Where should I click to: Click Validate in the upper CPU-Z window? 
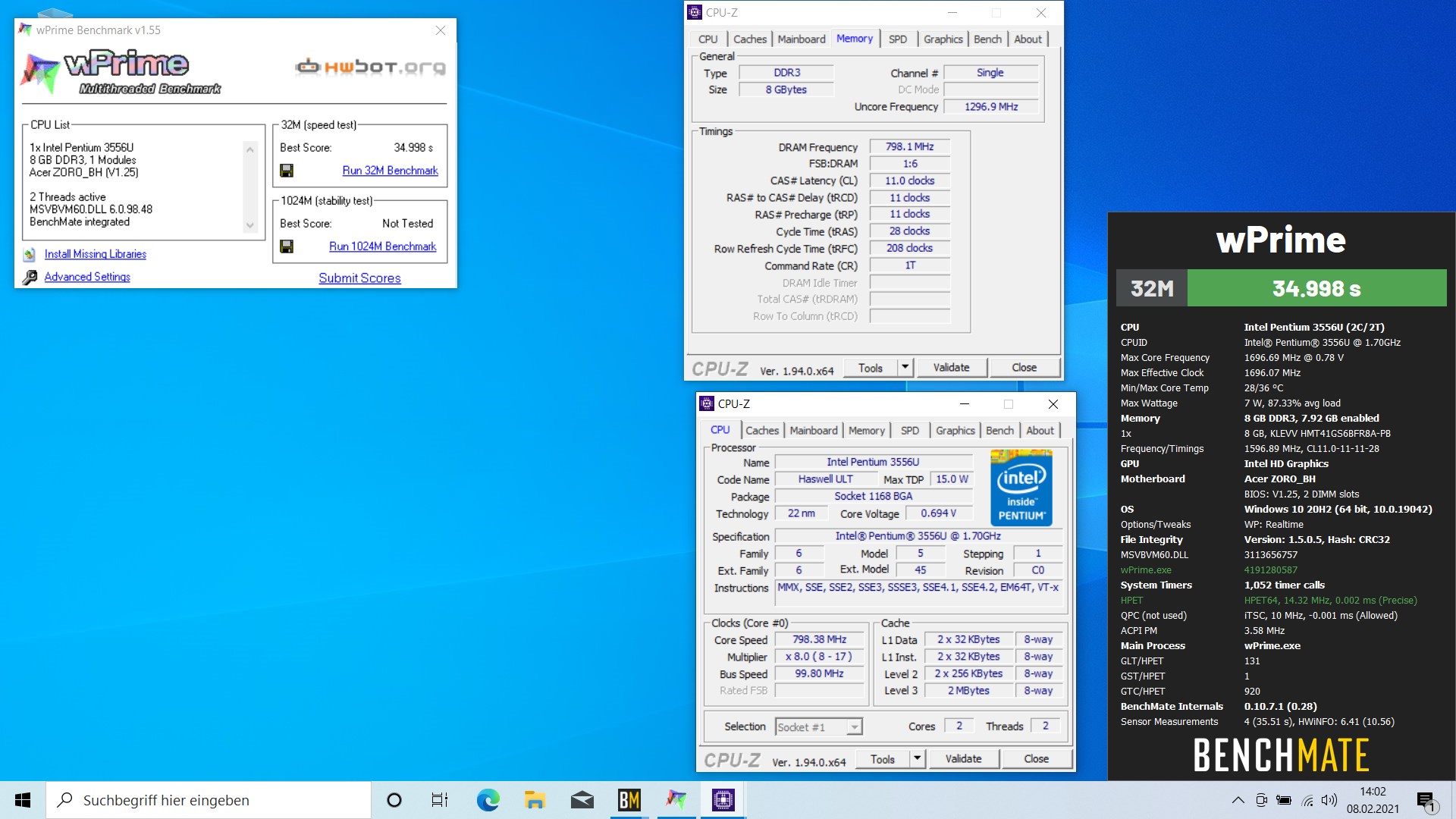(x=951, y=368)
